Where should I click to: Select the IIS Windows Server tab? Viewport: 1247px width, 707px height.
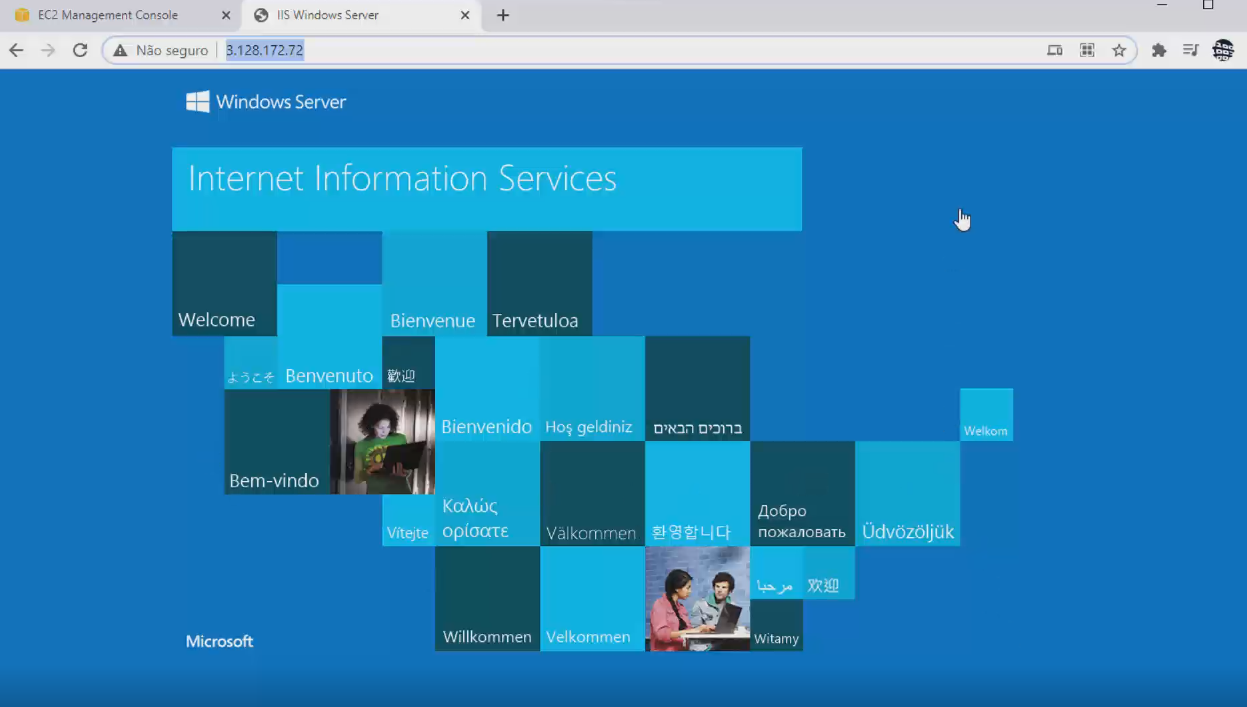pyautogui.click(x=360, y=15)
